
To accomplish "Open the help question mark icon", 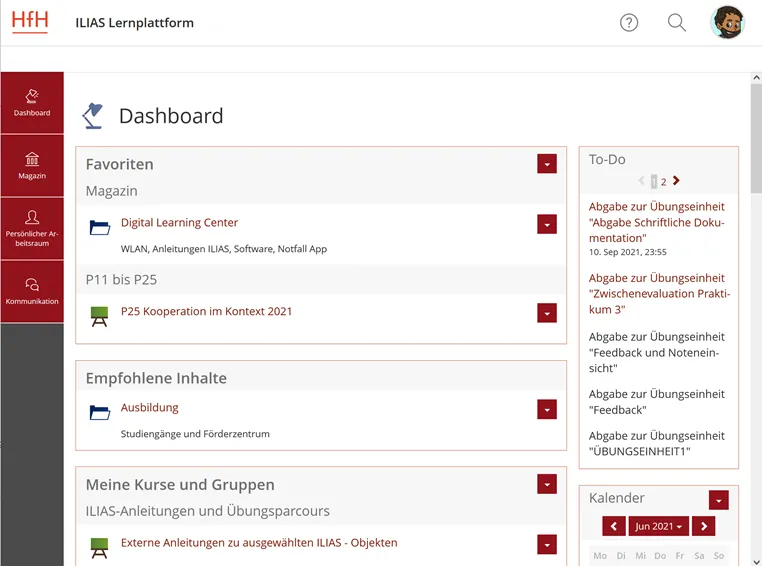I will point(629,23).
